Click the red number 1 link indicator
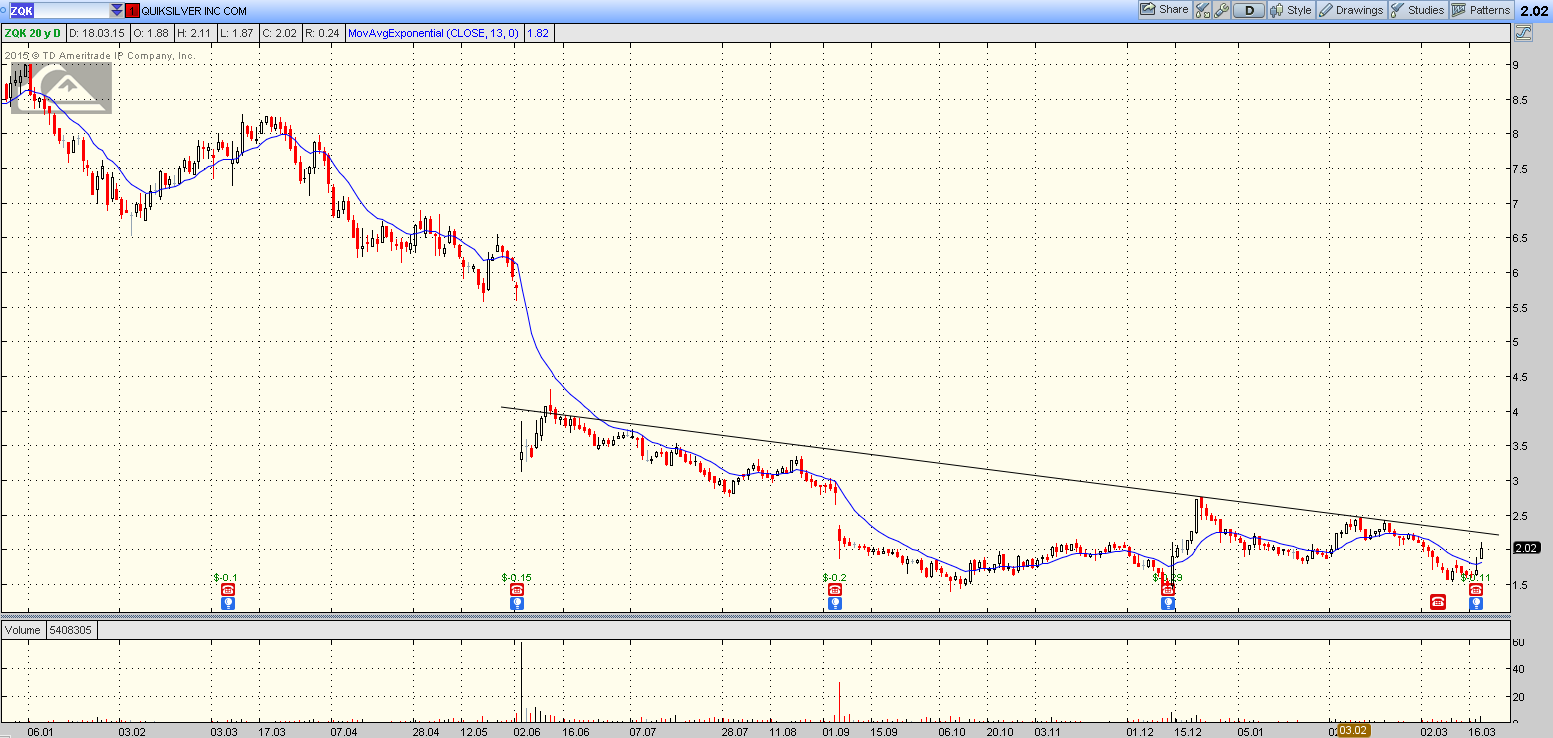The height and width of the screenshot is (738, 1553). (x=132, y=11)
